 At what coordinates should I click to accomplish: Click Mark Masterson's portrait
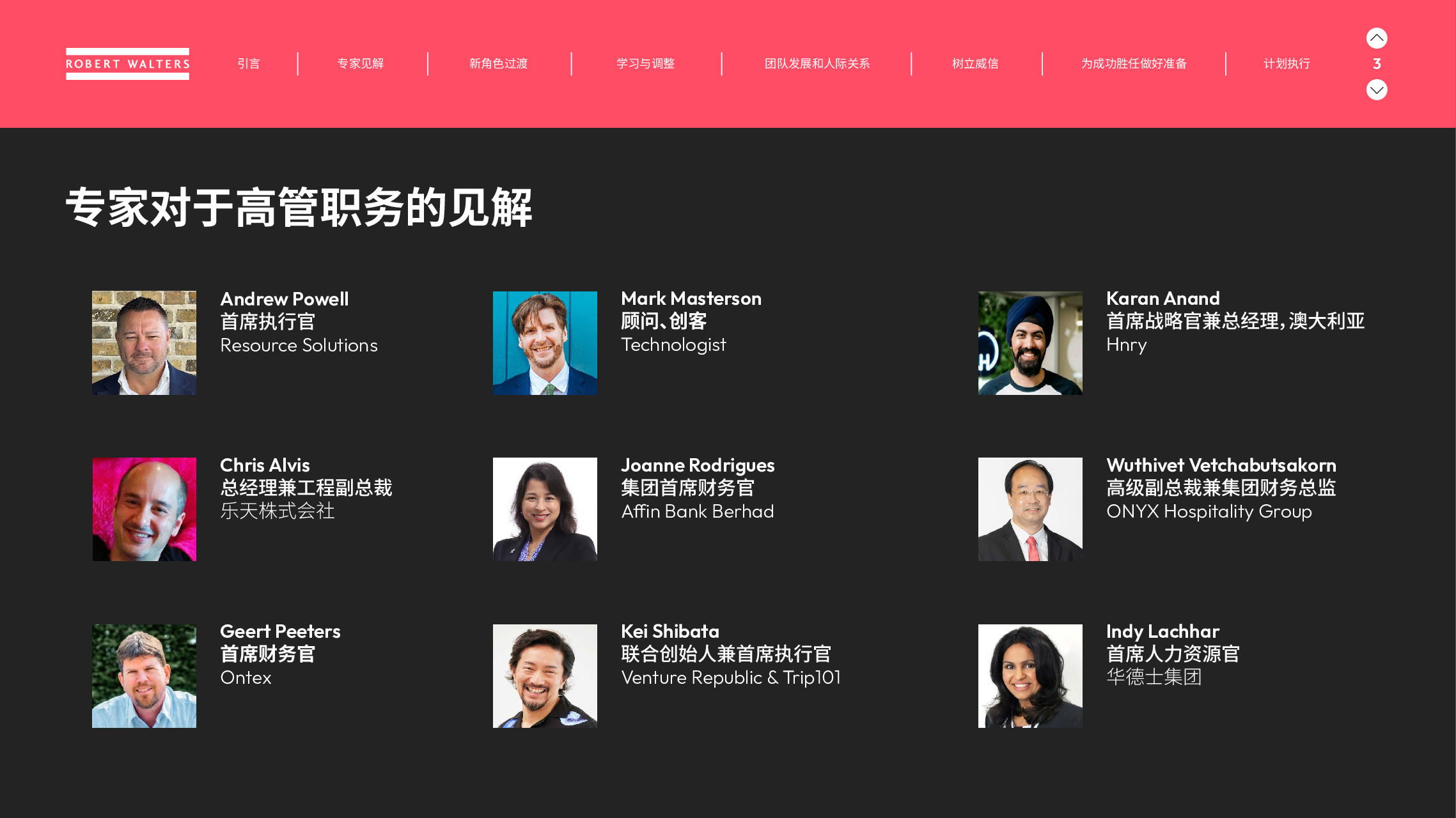pos(545,343)
